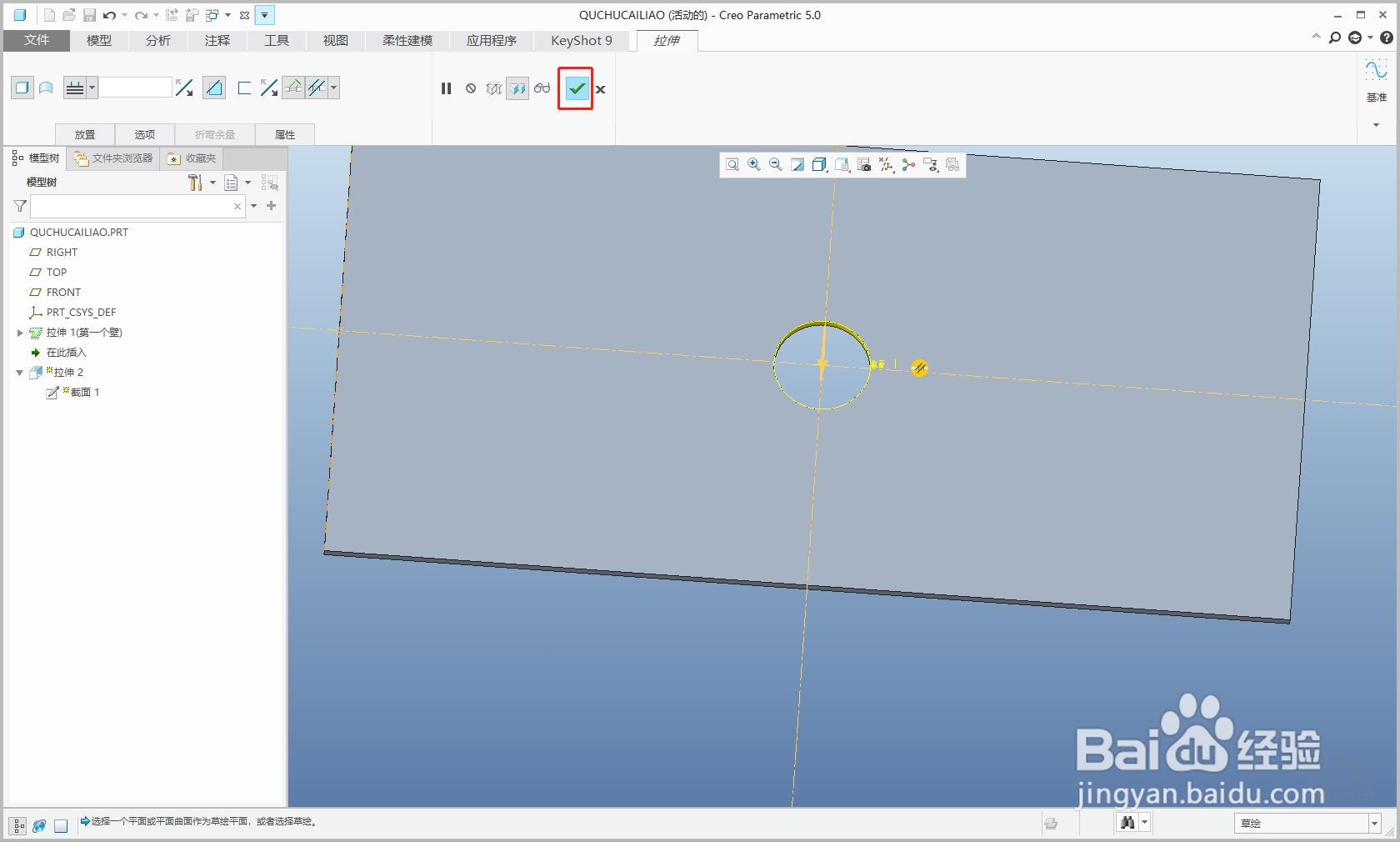Flip the depth direction arrow icon
Viewport: 1400px width, 842px height.
[184, 88]
